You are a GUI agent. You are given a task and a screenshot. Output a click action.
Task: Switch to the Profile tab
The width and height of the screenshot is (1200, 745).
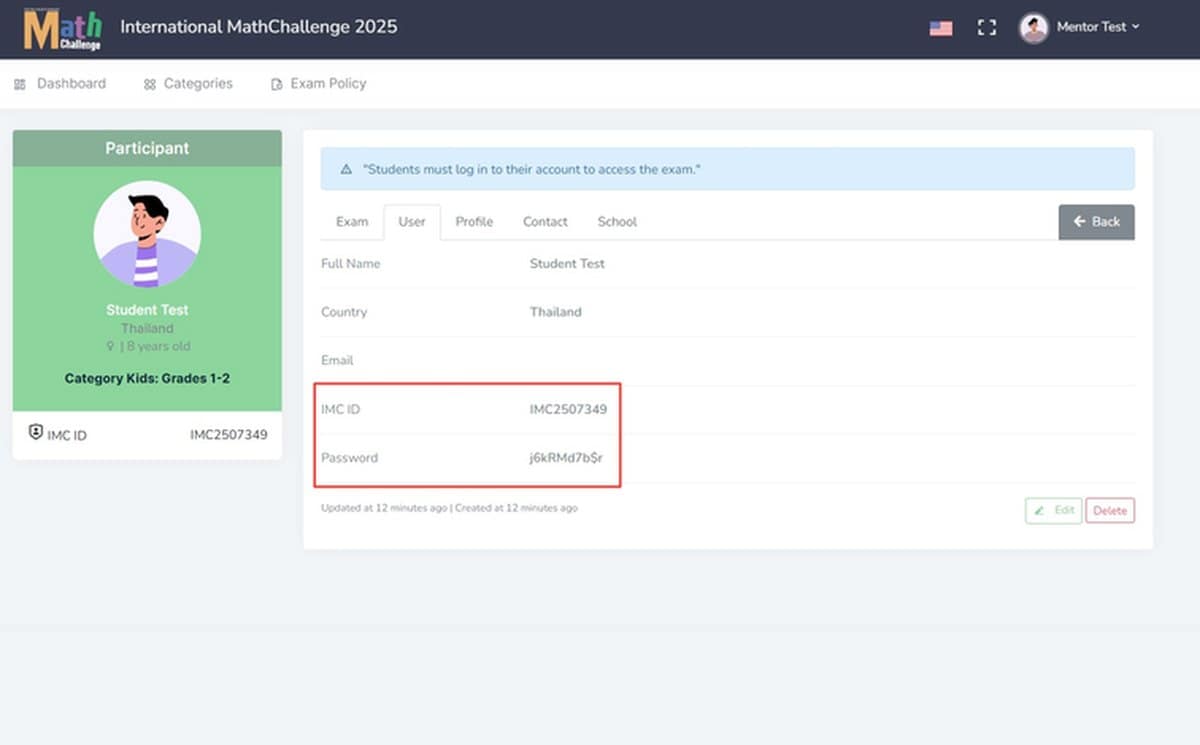coord(474,222)
